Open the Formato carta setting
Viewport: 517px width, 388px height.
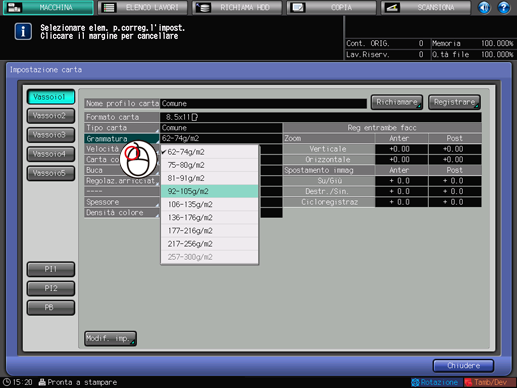point(122,117)
